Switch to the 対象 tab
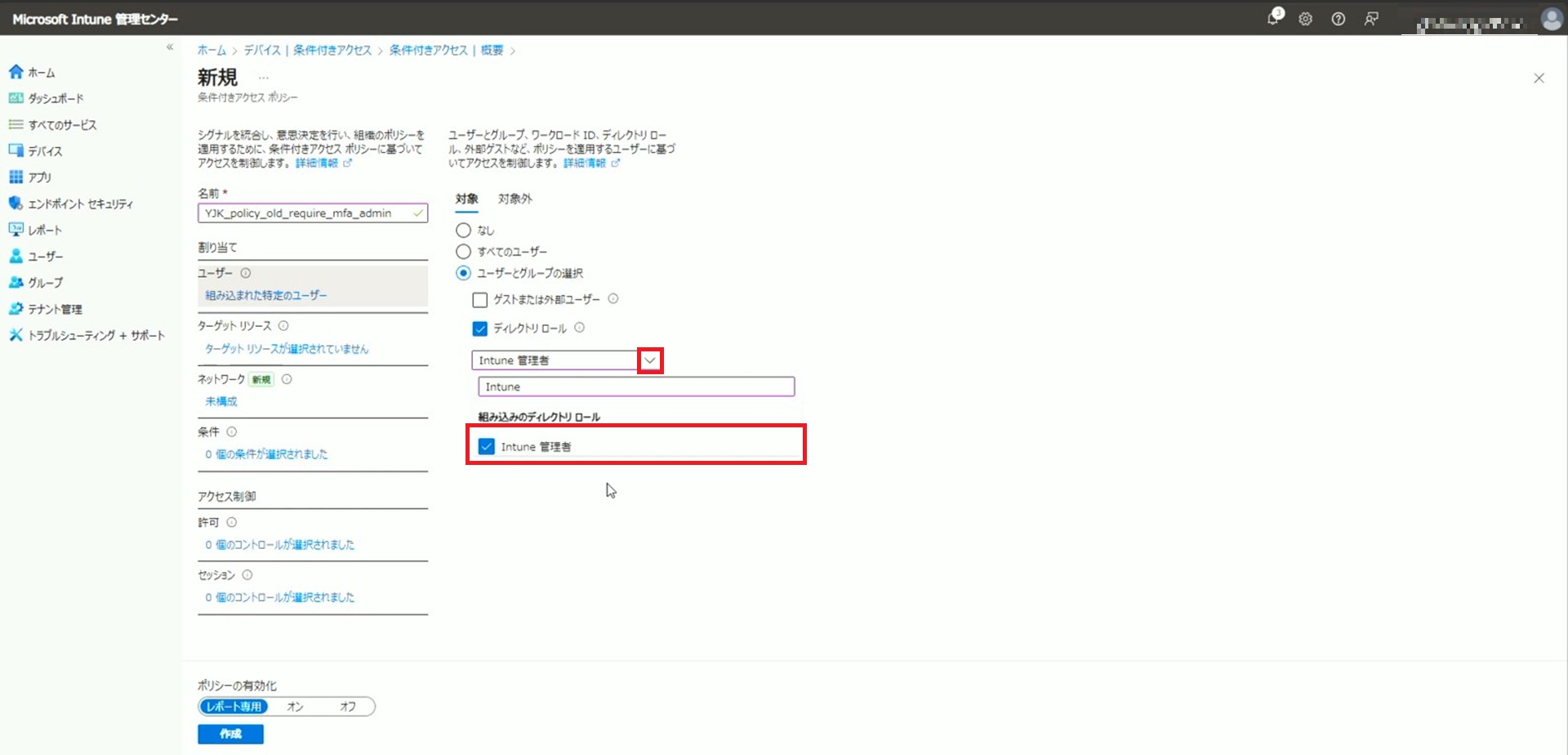Image resolution: width=1568 pixels, height=755 pixels. click(466, 199)
